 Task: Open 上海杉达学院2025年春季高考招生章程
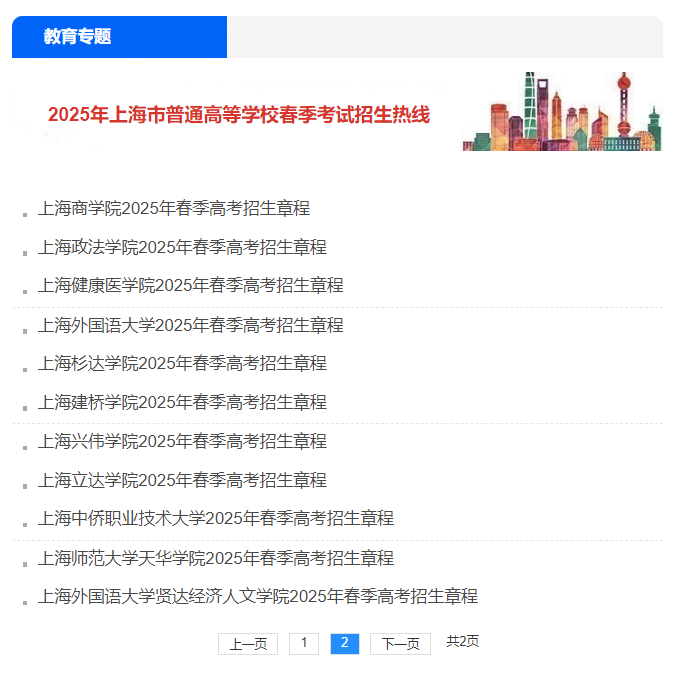182,364
